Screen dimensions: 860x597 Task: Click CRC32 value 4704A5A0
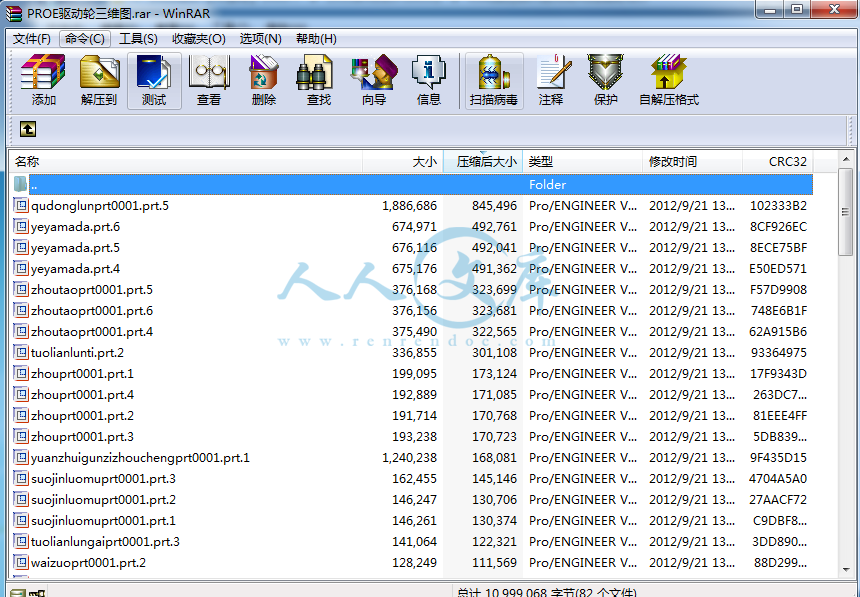[778, 478]
